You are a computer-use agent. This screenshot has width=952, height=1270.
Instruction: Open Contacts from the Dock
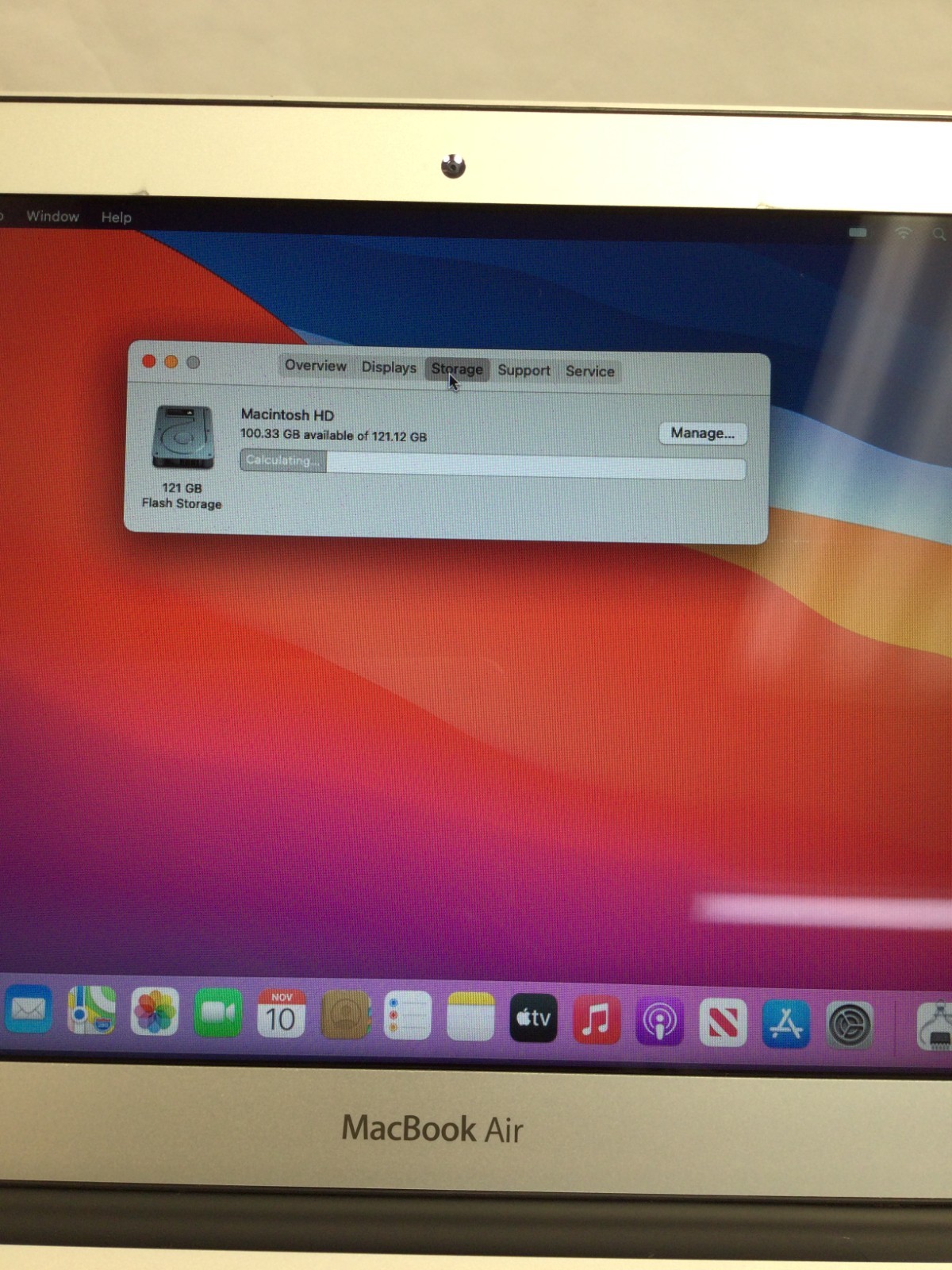(345, 1014)
